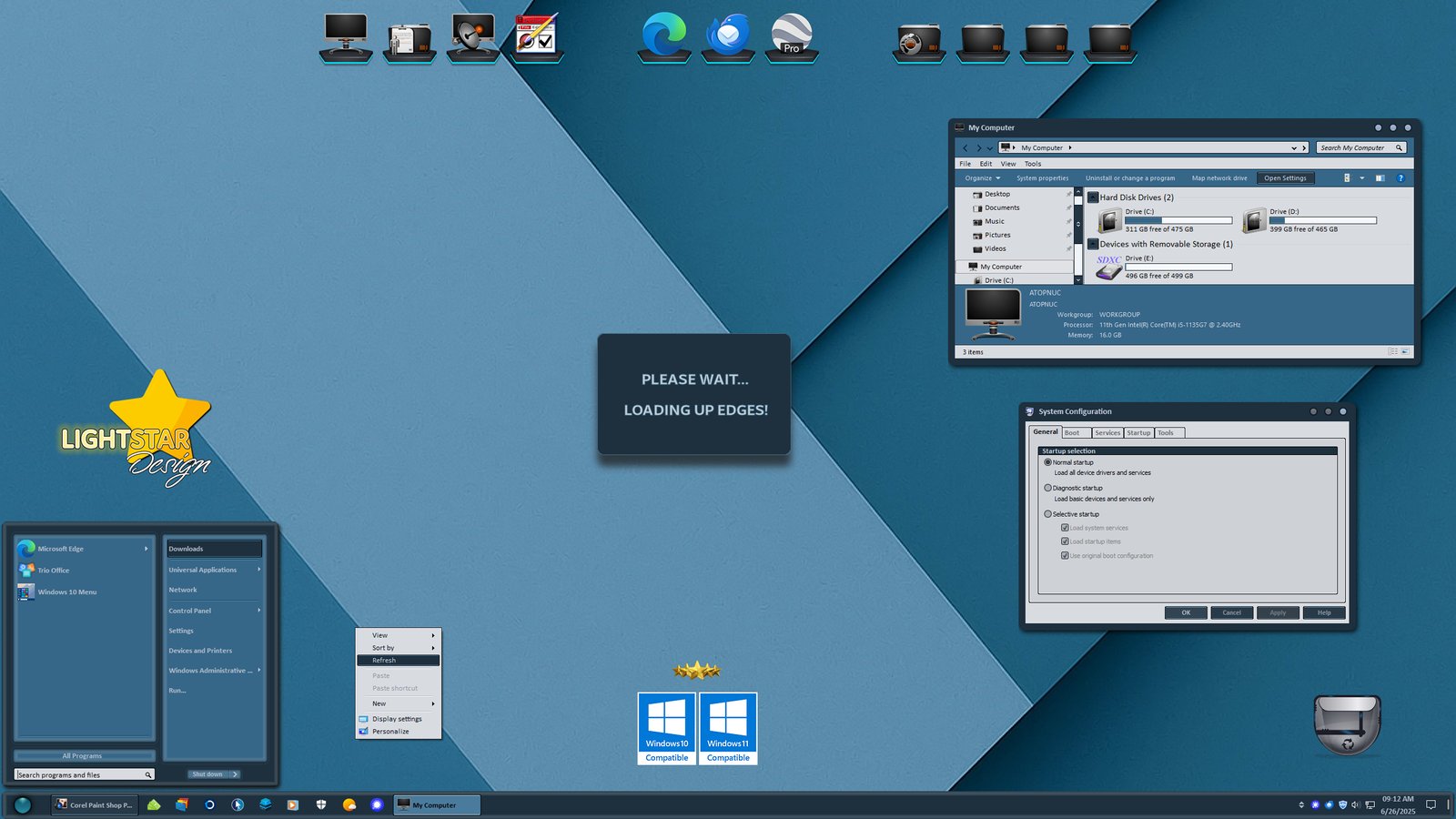The image size is (1456, 819).
Task: Click the Search programs and files field
Action: tap(85, 774)
